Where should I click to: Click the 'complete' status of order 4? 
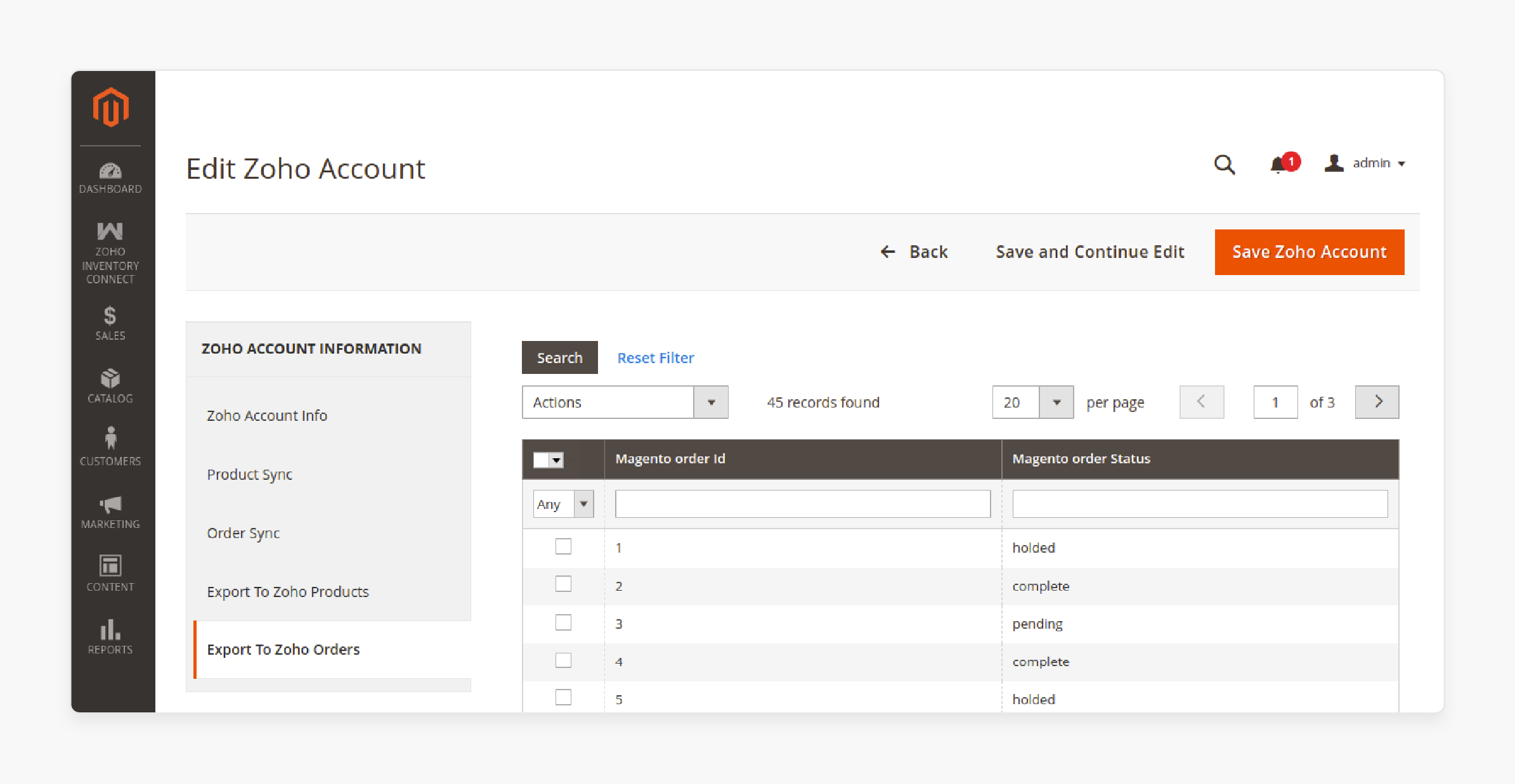[1041, 662]
